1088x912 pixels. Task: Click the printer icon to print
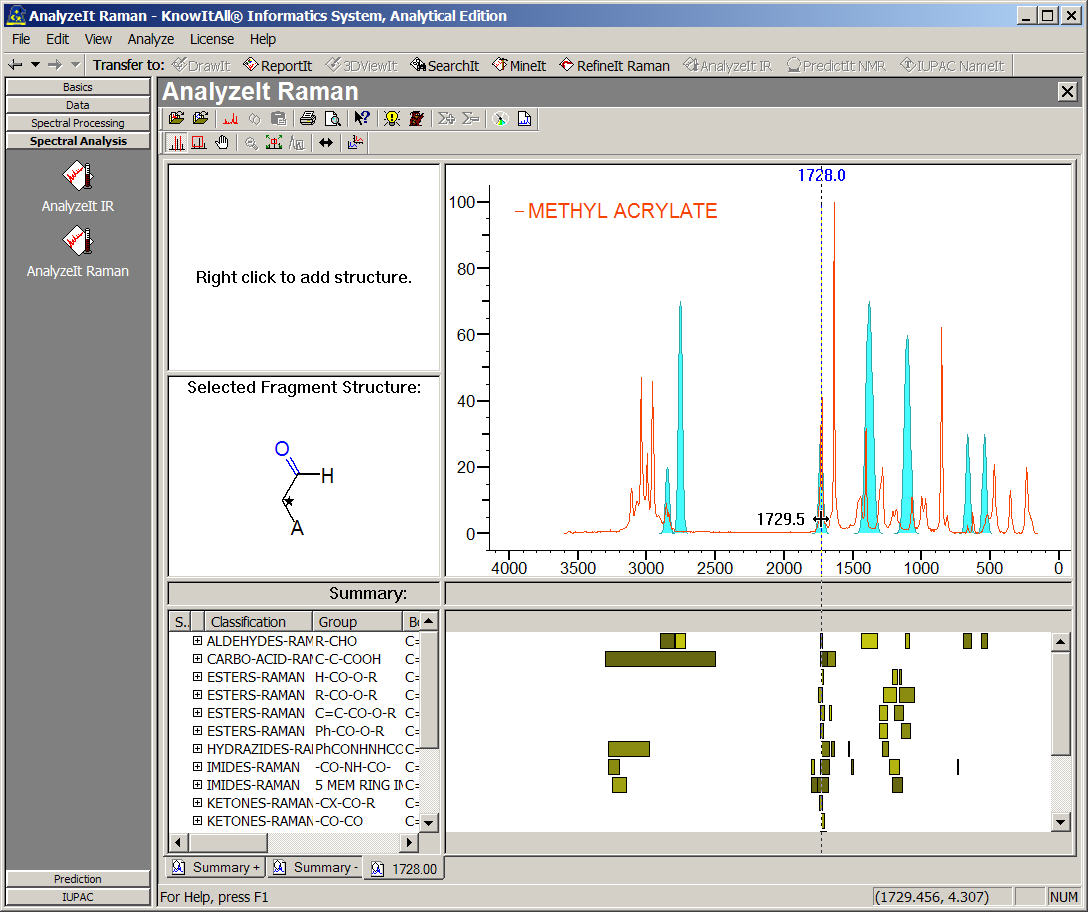click(308, 119)
